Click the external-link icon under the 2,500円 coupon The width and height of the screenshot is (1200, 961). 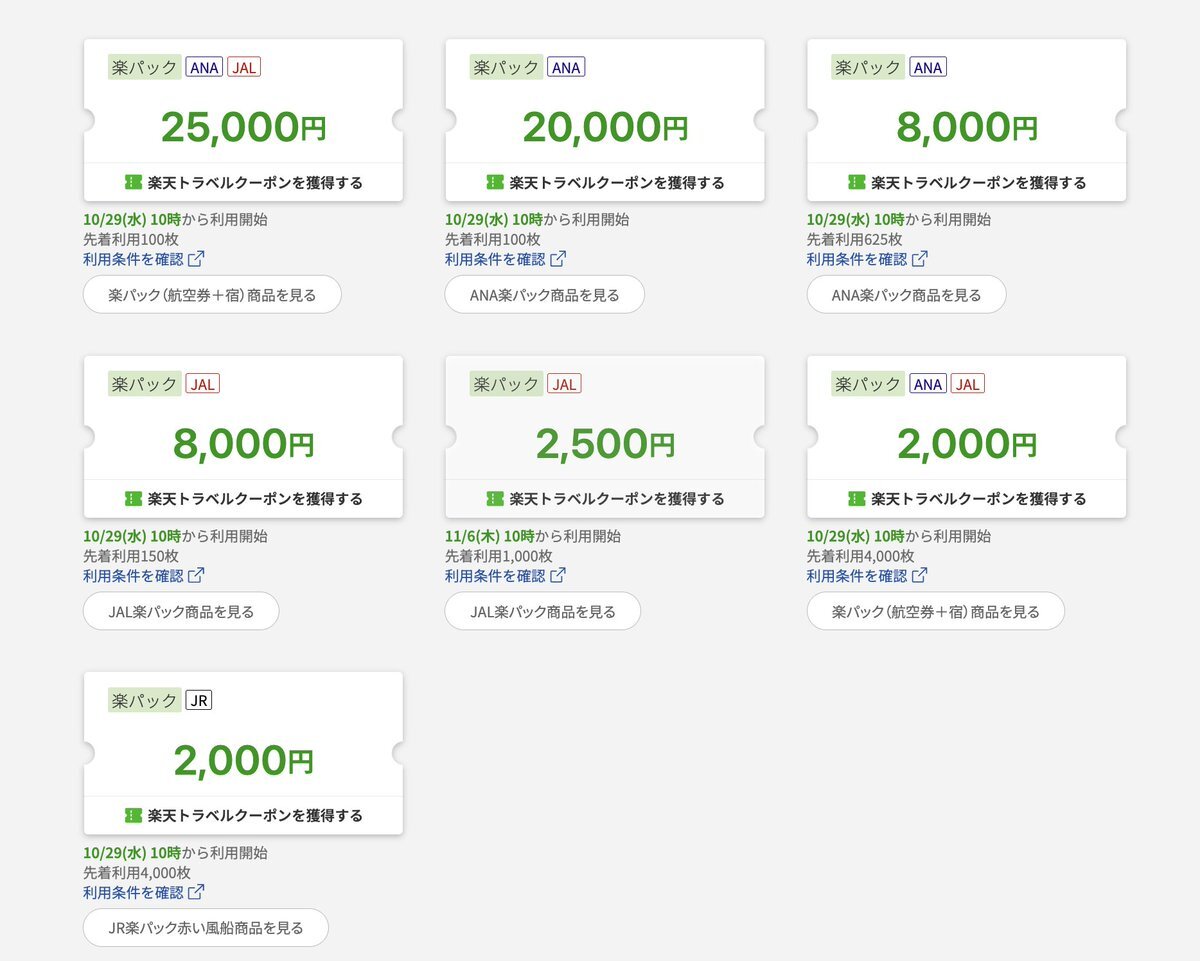pos(559,575)
